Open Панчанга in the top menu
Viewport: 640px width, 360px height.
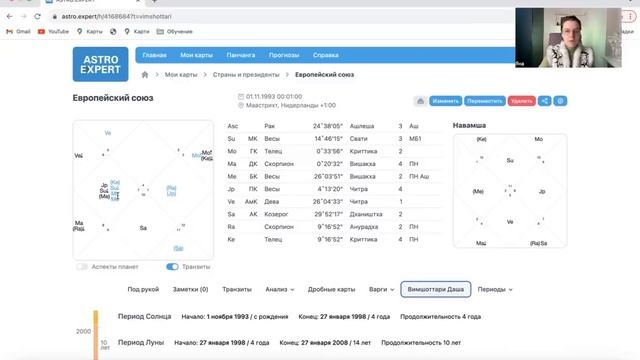tap(241, 55)
